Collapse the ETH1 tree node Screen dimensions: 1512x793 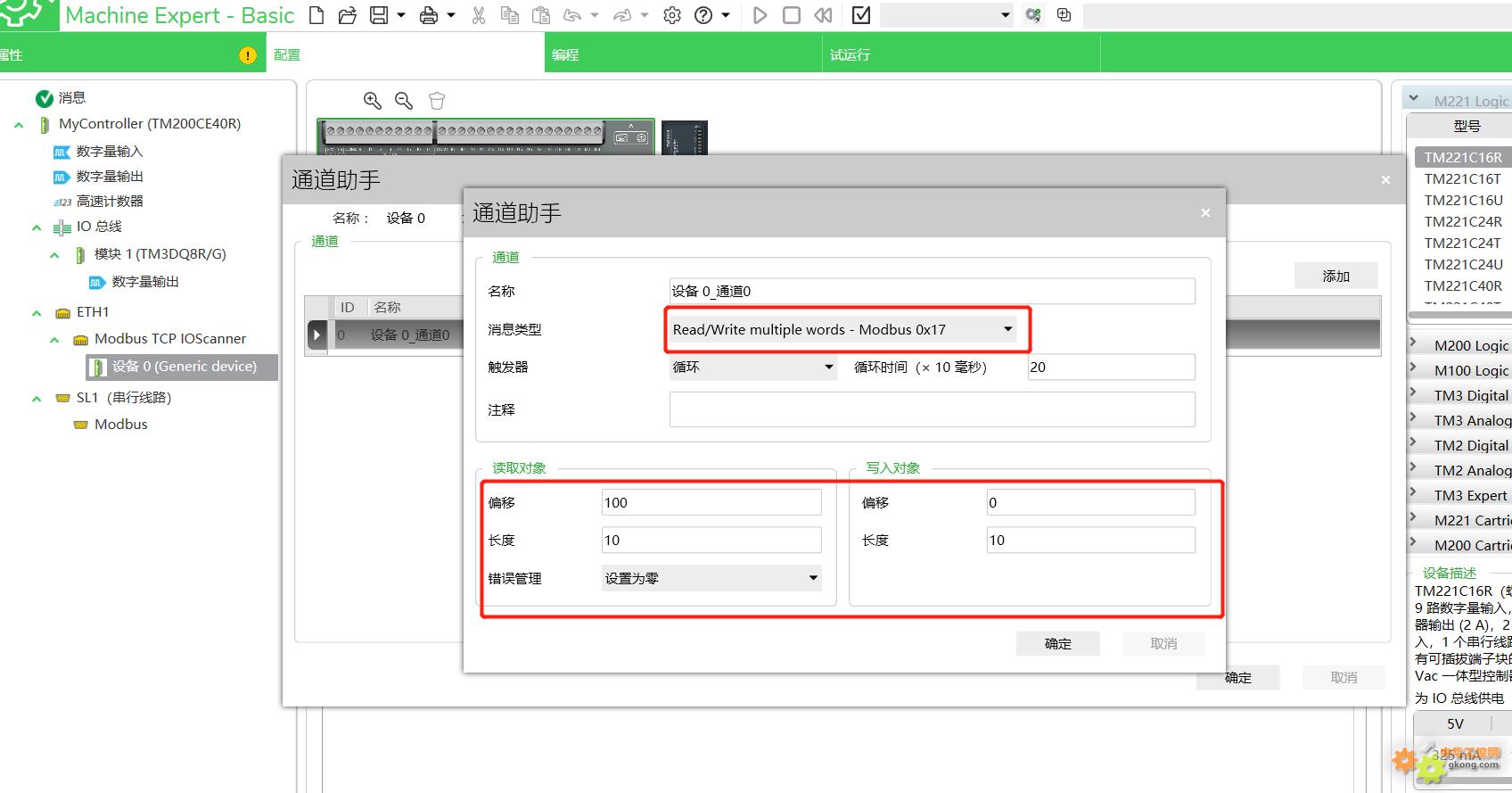pyautogui.click(x=37, y=313)
